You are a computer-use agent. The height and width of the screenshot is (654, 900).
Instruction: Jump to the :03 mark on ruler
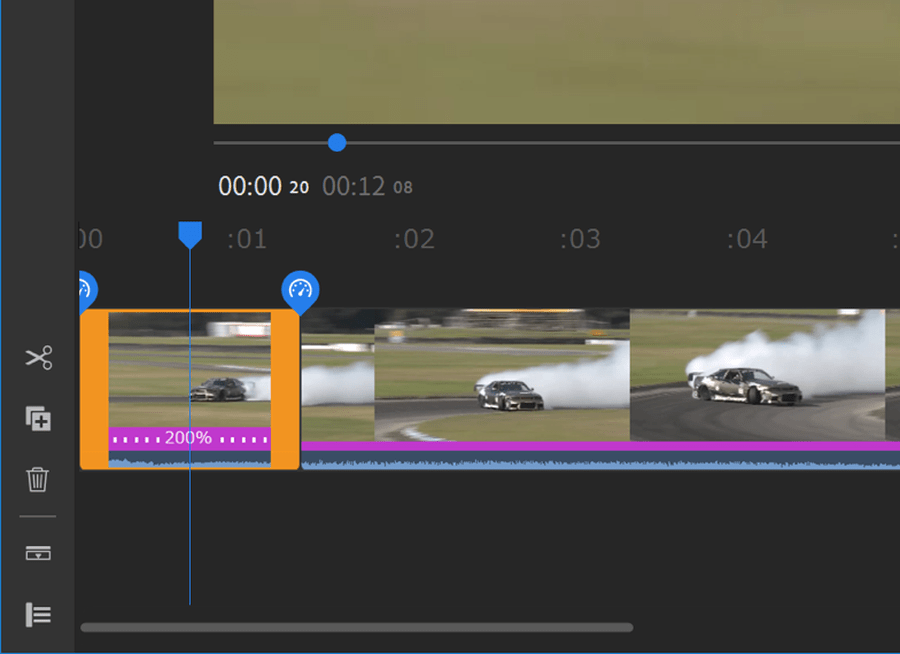pos(580,240)
